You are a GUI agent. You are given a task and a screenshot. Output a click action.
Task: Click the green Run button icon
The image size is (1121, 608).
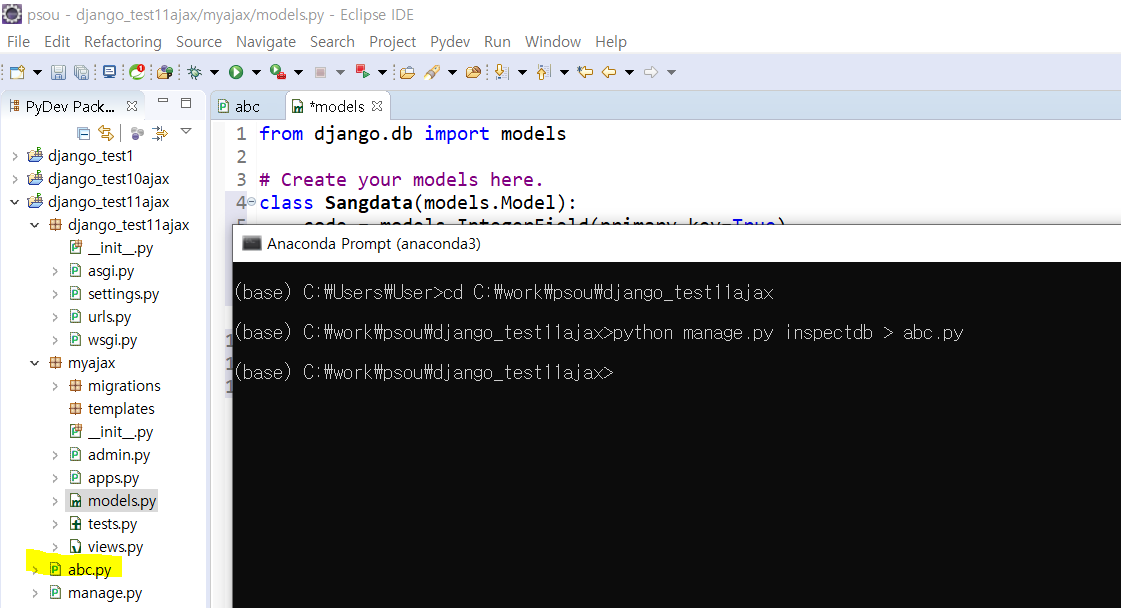tap(236, 72)
